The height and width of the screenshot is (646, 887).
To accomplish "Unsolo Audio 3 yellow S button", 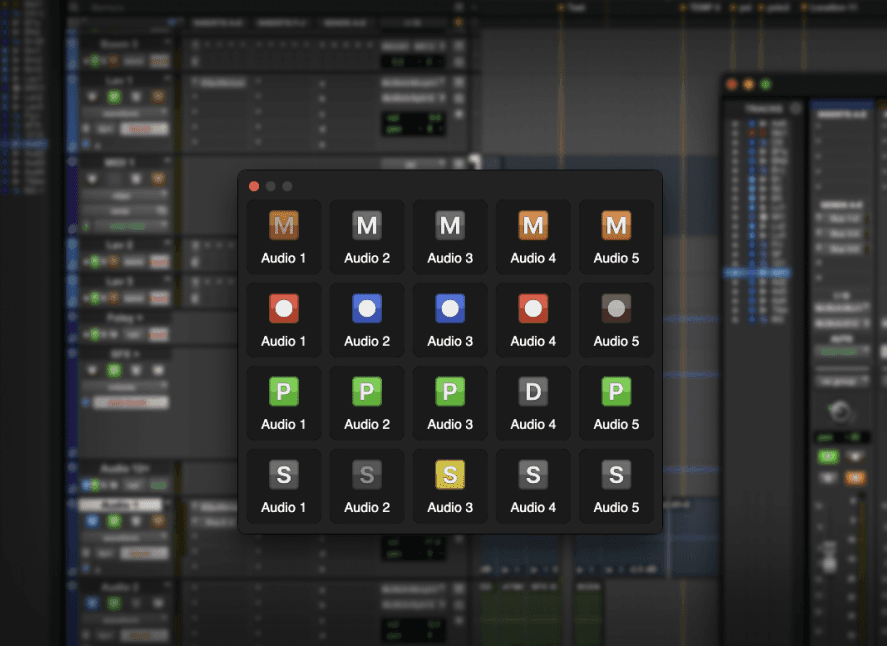I will (x=450, y=475).
